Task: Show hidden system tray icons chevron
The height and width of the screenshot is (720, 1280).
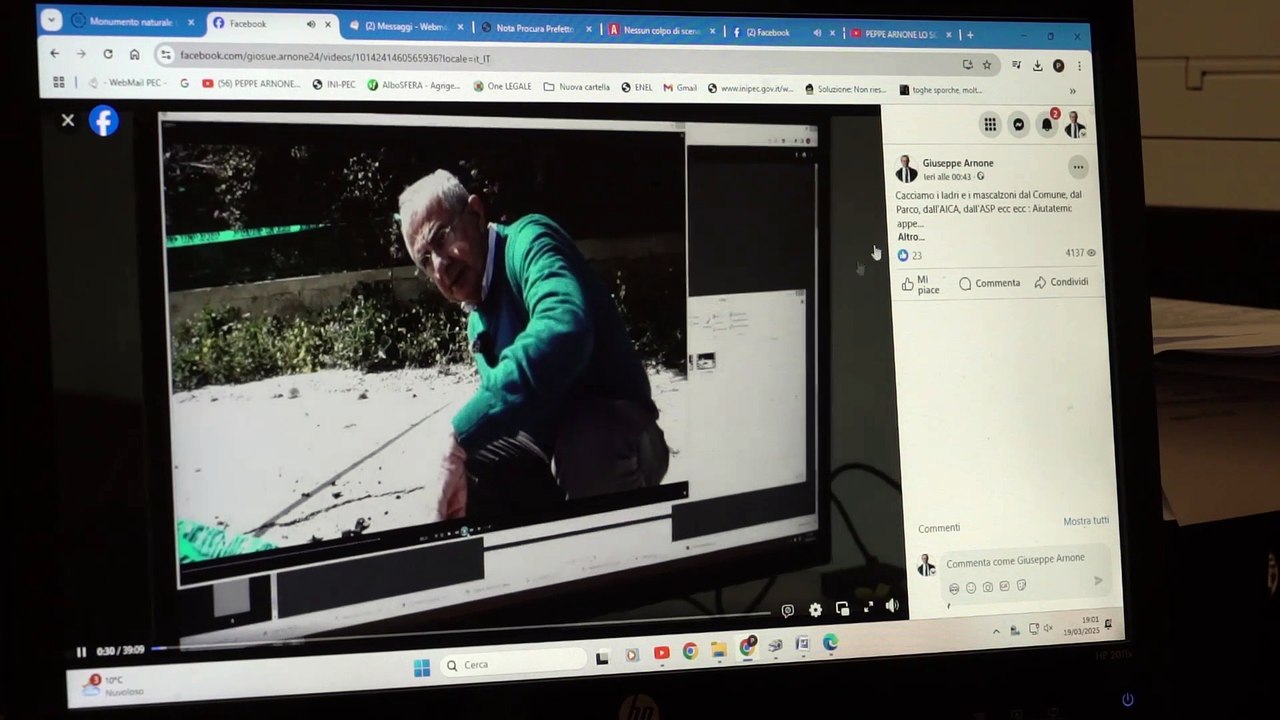Action: pos(995,631)
